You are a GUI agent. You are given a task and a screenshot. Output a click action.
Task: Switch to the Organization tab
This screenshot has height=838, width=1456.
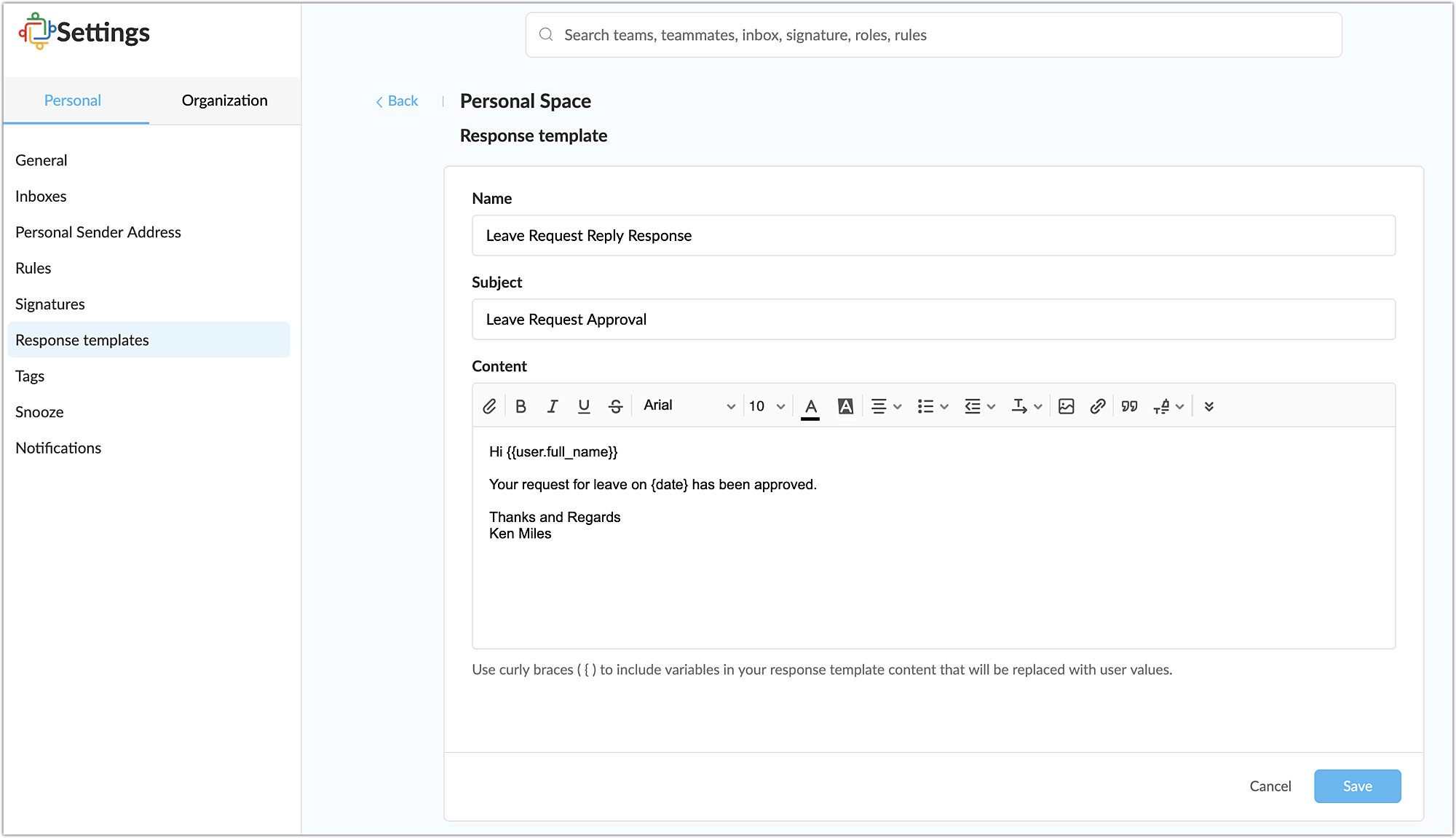point(224,100)
